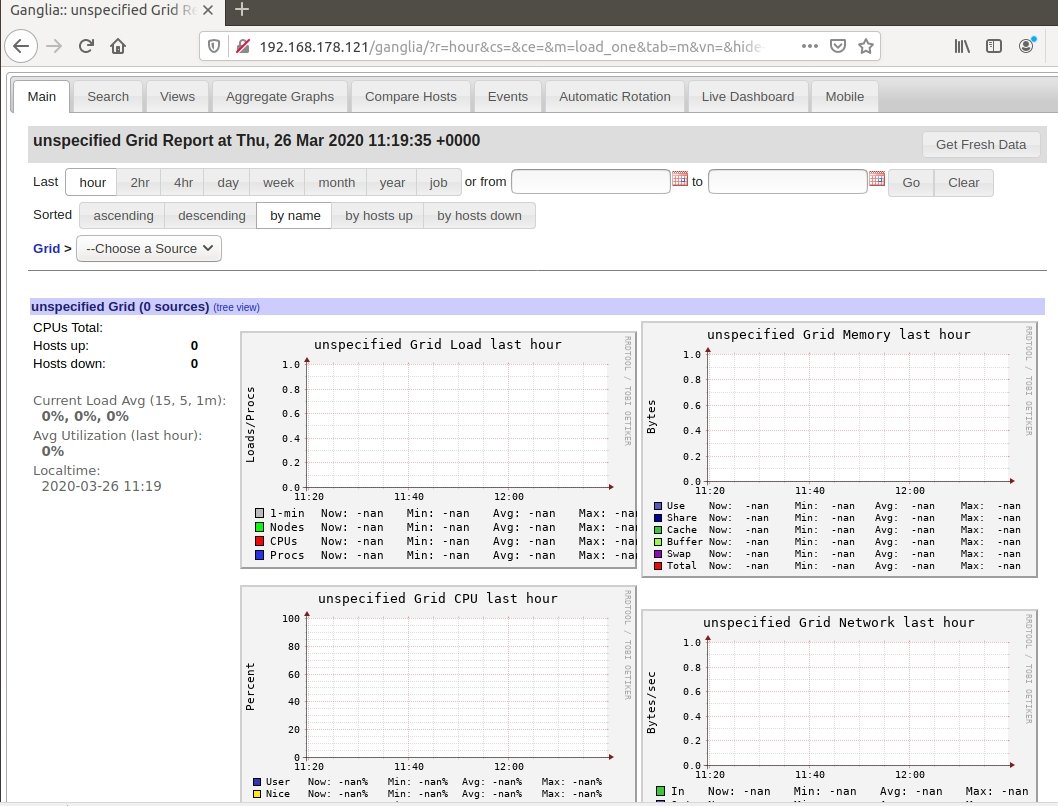Open page actions three-dot menu
Viewport: 1058px width, 806px height.
[810, 46]
